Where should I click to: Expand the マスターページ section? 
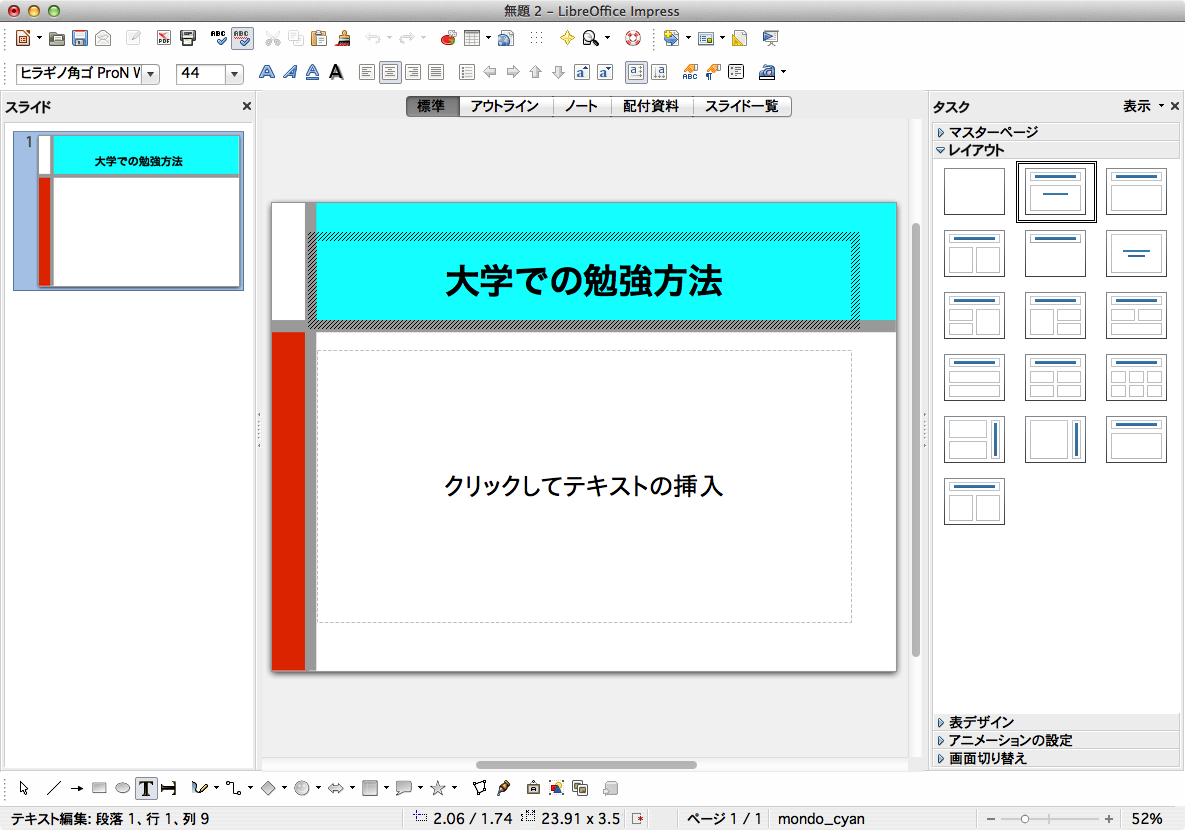(x=993, y=132)
